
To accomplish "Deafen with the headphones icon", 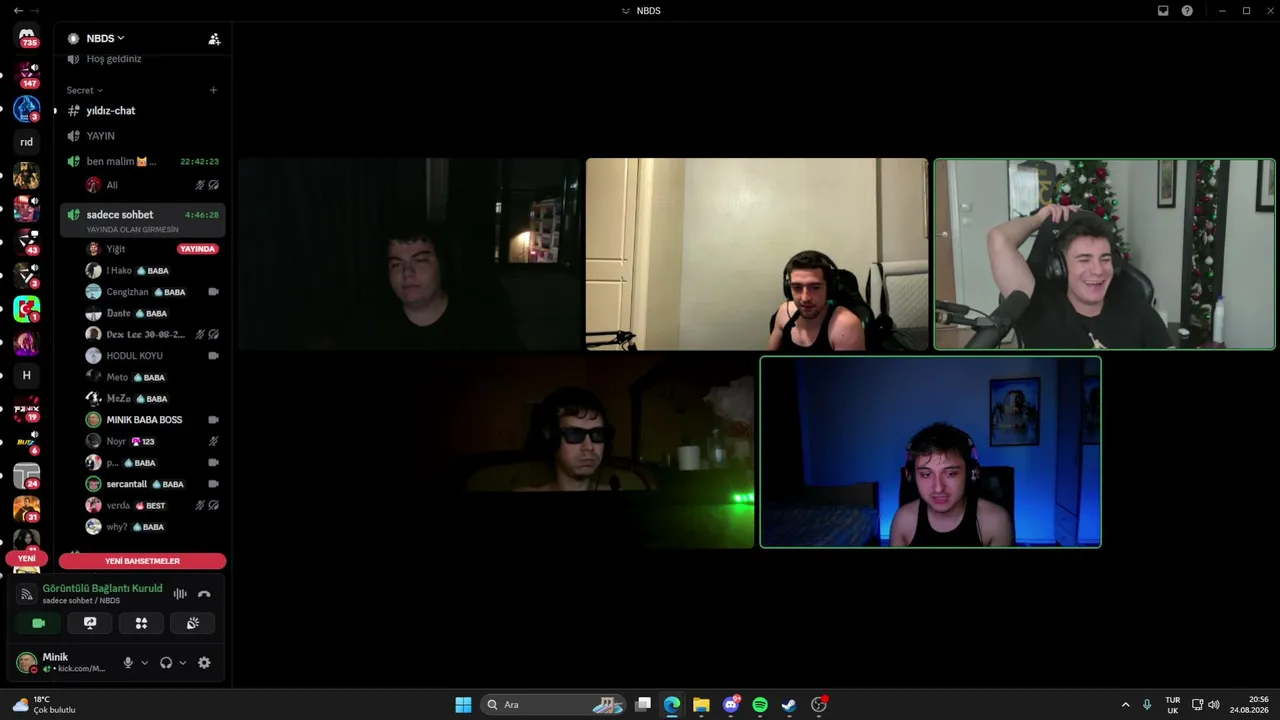I will 166,663.
